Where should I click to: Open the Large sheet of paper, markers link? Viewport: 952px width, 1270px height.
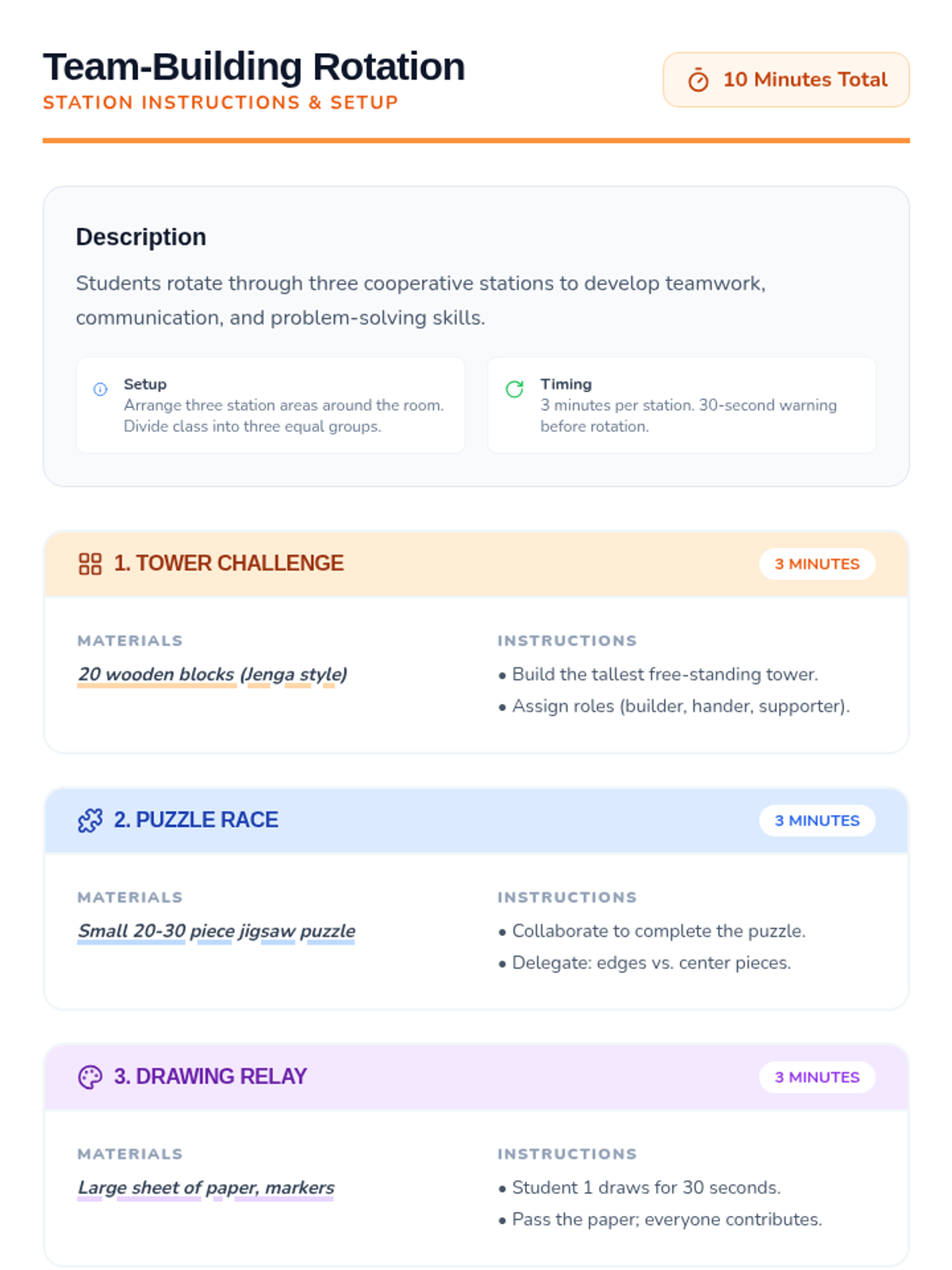click(x=205, y=1187)
